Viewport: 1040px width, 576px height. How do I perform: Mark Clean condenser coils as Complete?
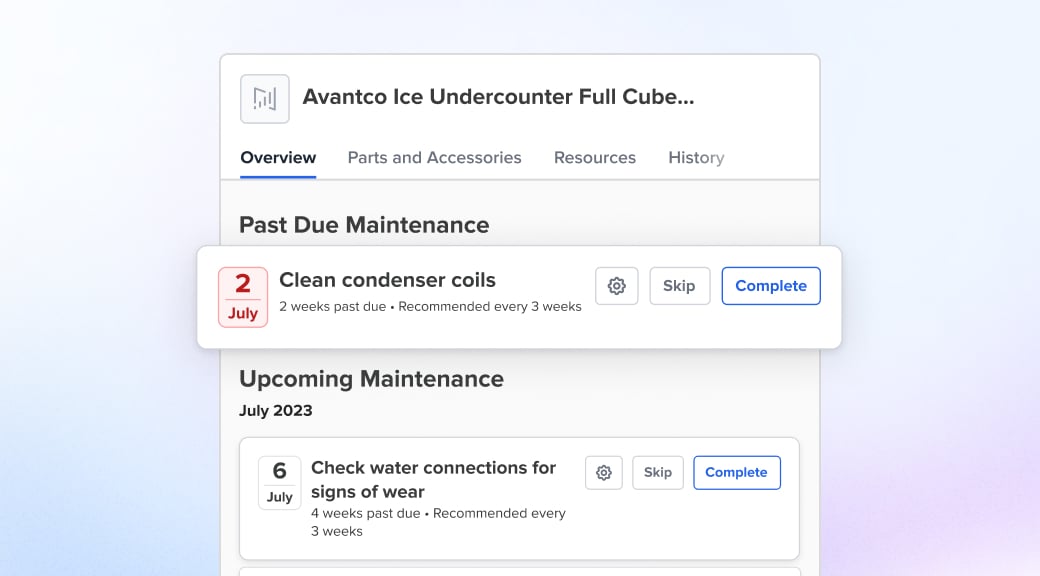point(771,286)
